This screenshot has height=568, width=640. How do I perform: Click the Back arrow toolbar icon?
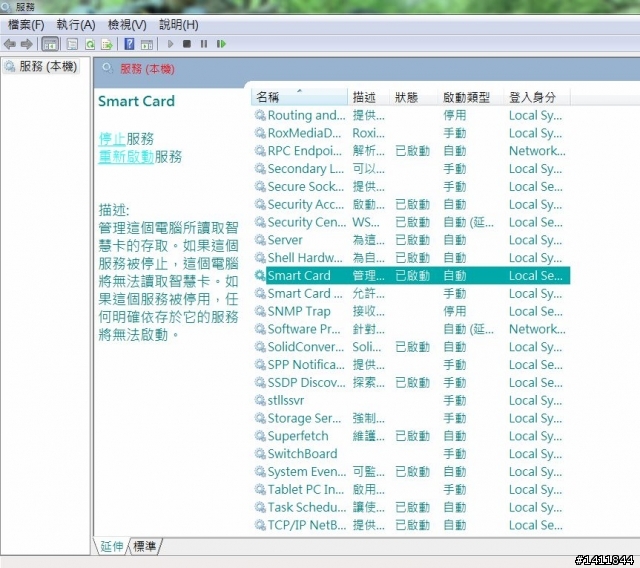(9, 44)
